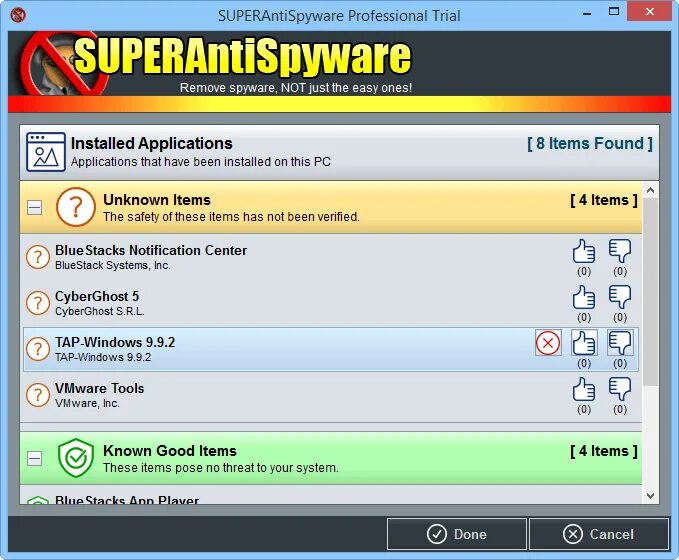Click '4 Items' count in Unknown Items header

pos(604,200)
